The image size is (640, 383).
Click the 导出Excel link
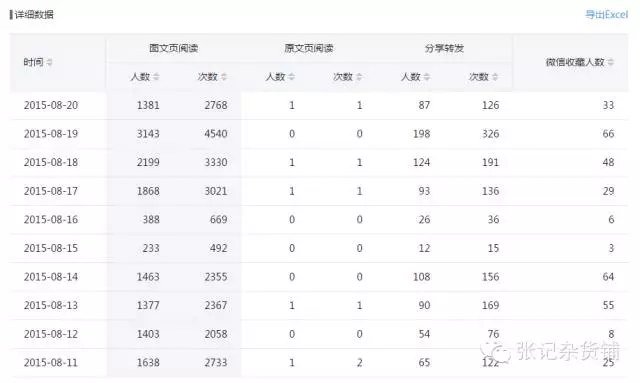(607, 15)
